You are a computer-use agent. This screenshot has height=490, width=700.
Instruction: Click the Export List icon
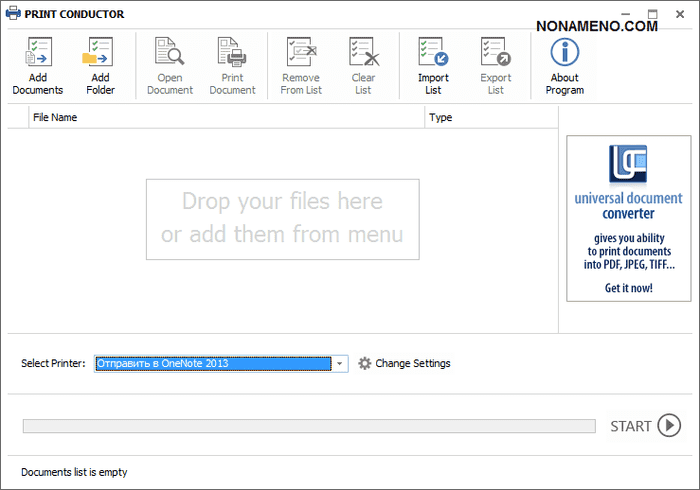pyautogui.click(x=495, y=53)
